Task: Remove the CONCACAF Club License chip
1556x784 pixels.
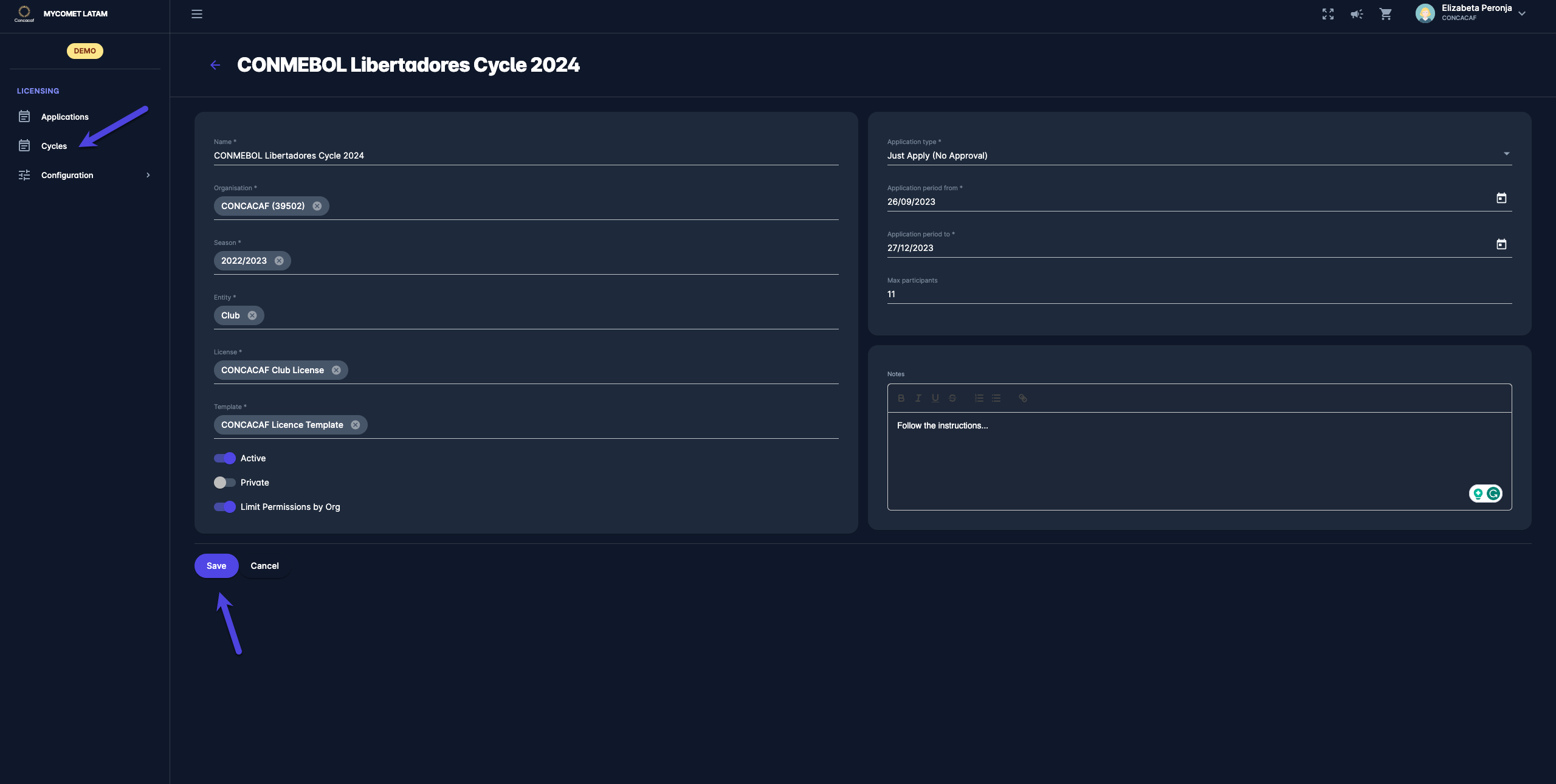Action: pos(336,370)
